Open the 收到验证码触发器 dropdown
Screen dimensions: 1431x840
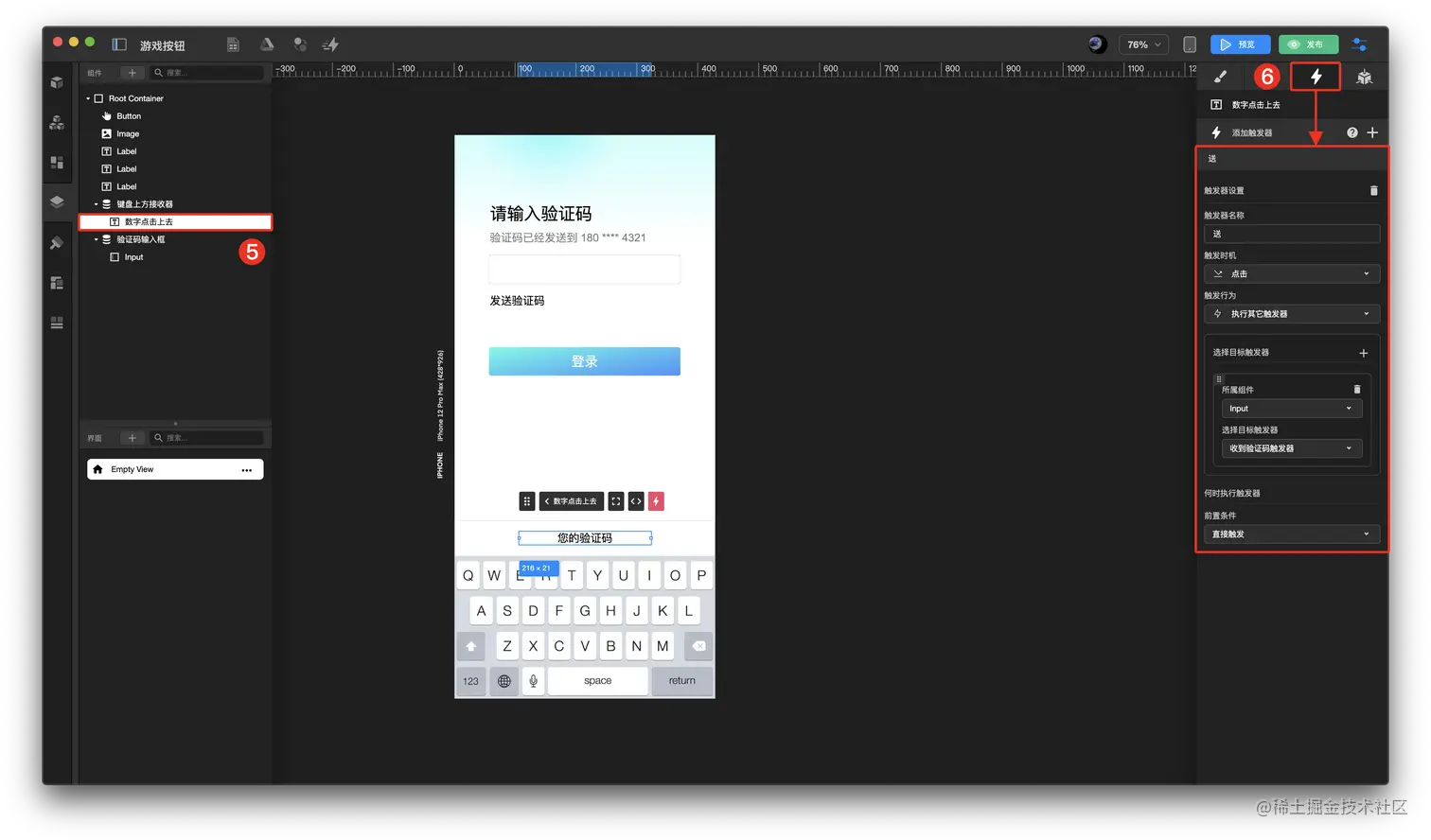point(1291,448)
